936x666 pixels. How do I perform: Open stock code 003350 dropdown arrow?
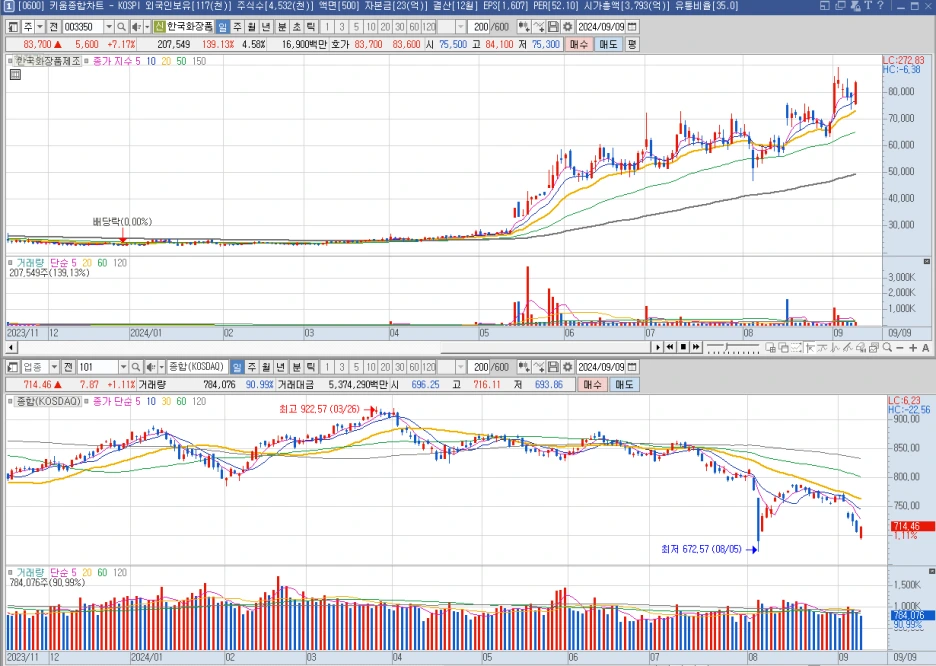click(x=109, y=27)
